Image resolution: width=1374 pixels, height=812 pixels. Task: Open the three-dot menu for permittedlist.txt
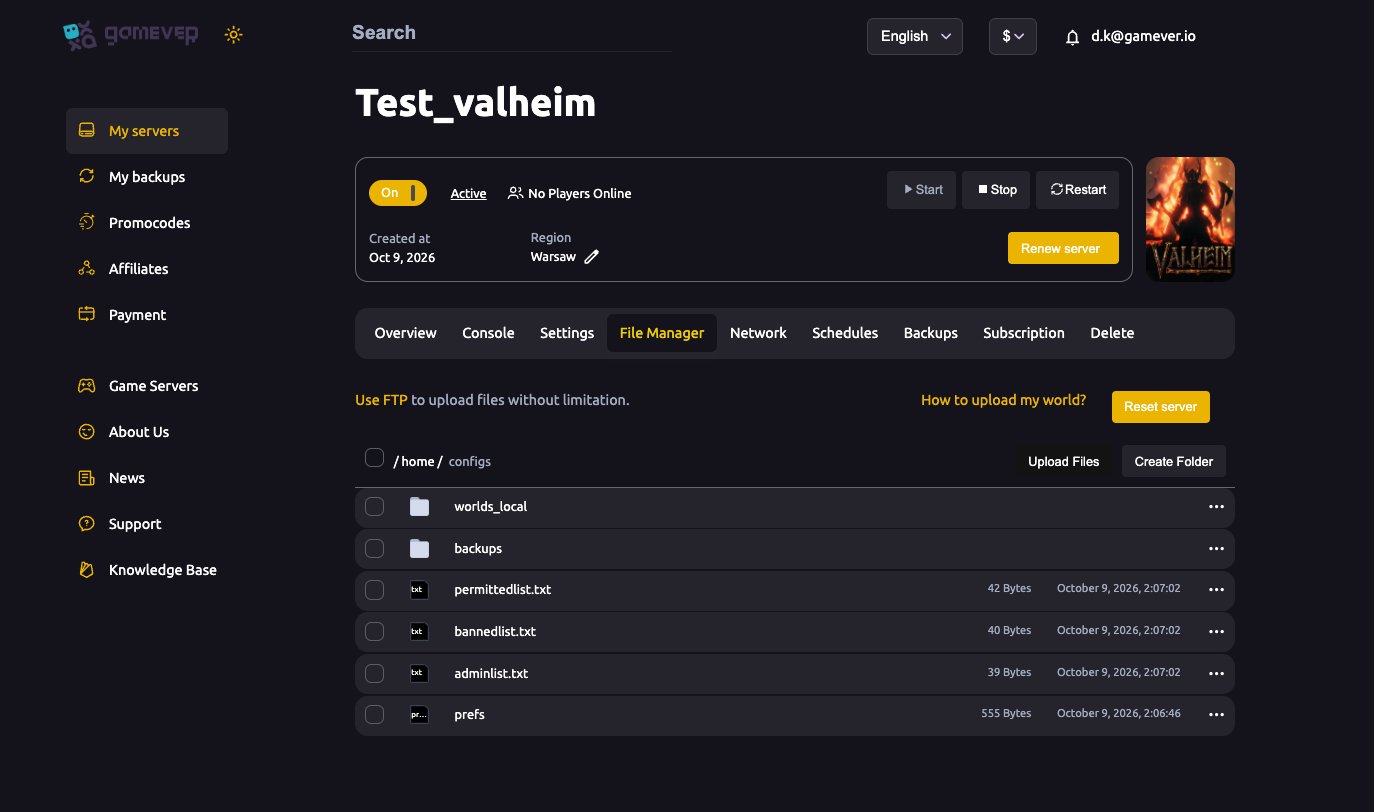coord(1216,590)
